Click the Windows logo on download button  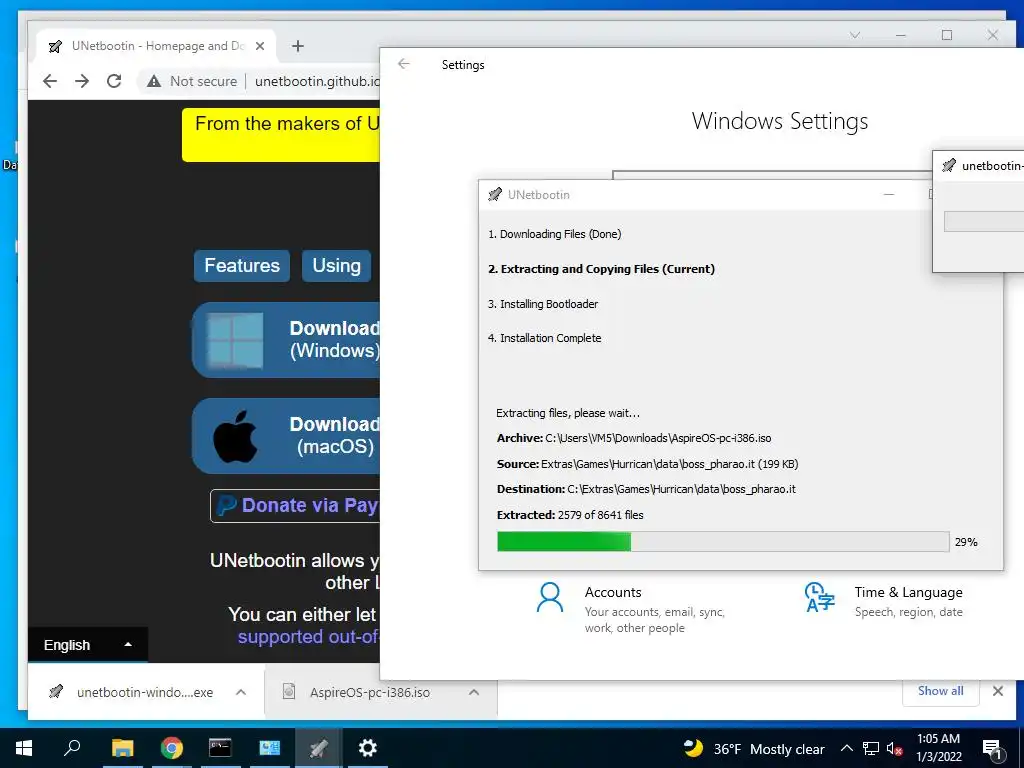tap(235, 340)
